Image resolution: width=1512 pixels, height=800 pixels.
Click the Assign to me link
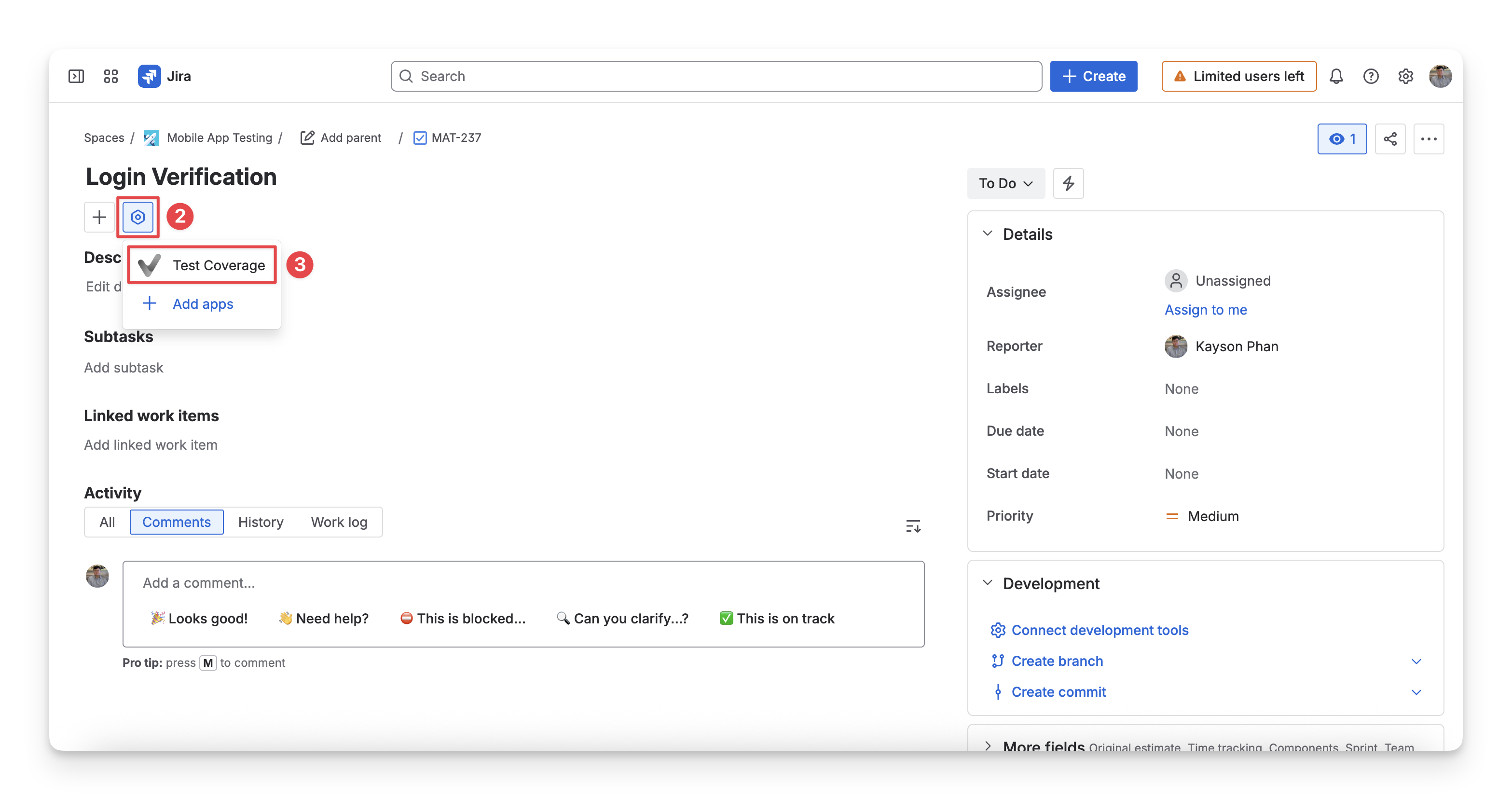coord(1206,310)
